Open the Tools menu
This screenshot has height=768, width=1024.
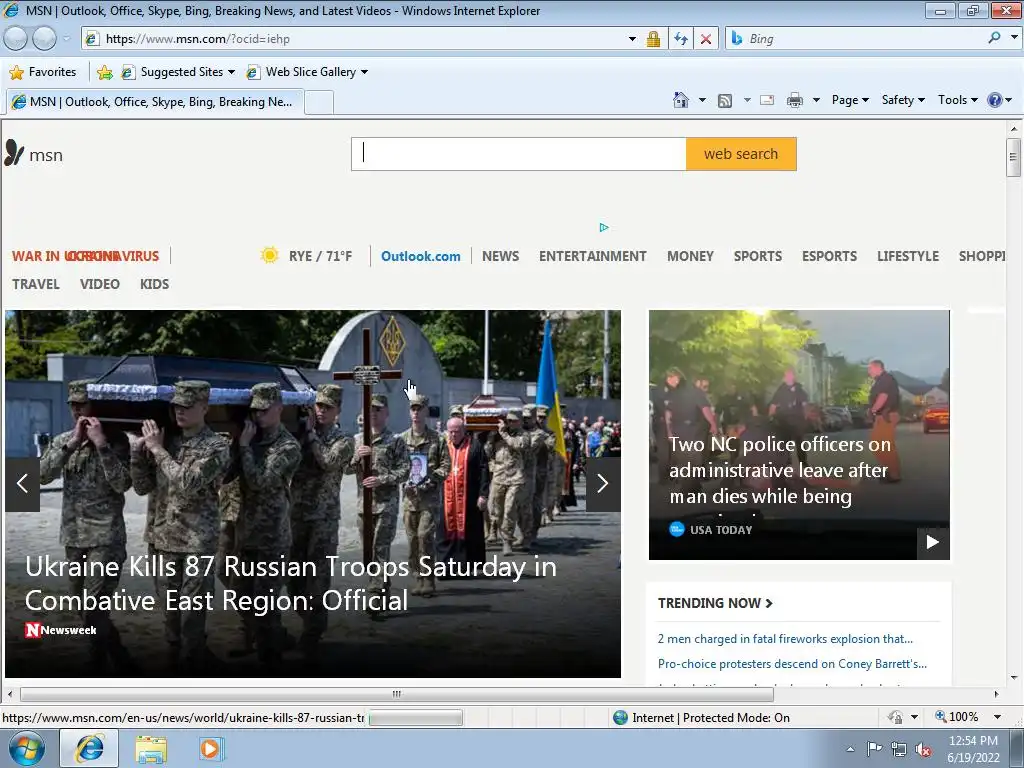957,100
